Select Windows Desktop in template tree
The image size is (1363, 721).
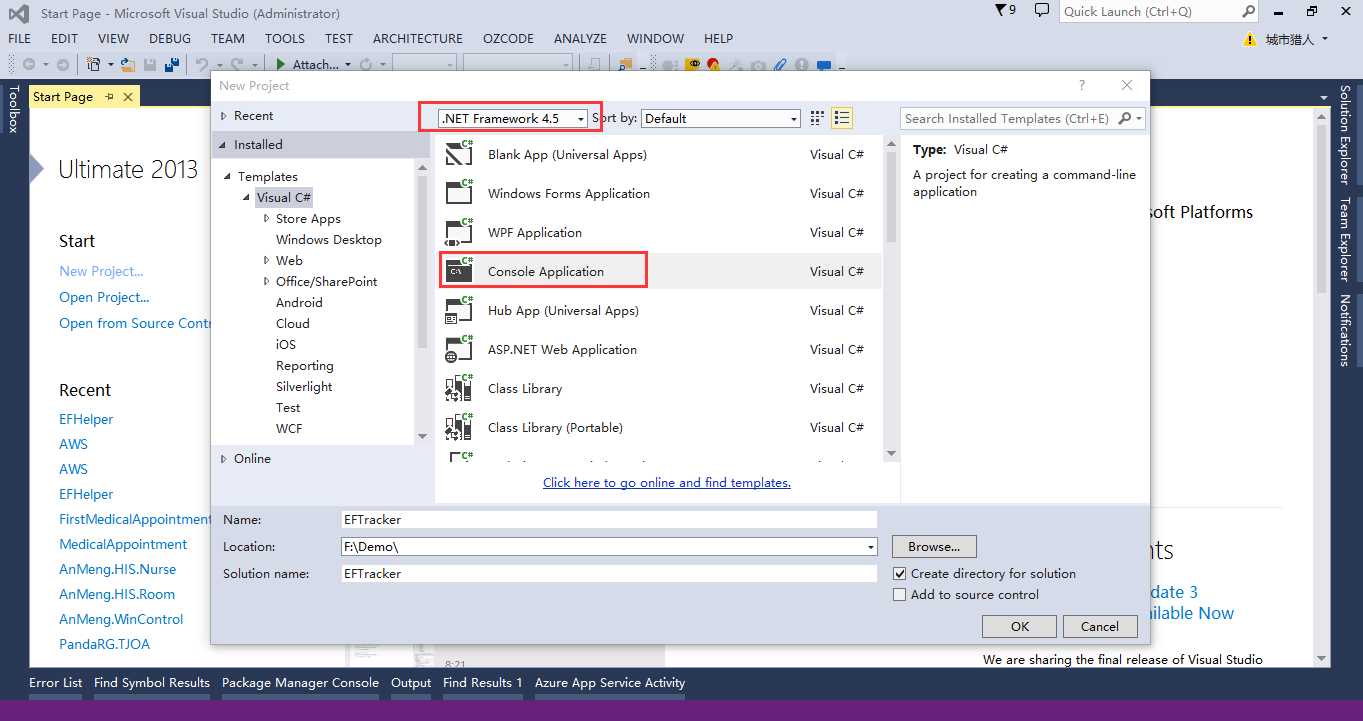click(329, 240)
